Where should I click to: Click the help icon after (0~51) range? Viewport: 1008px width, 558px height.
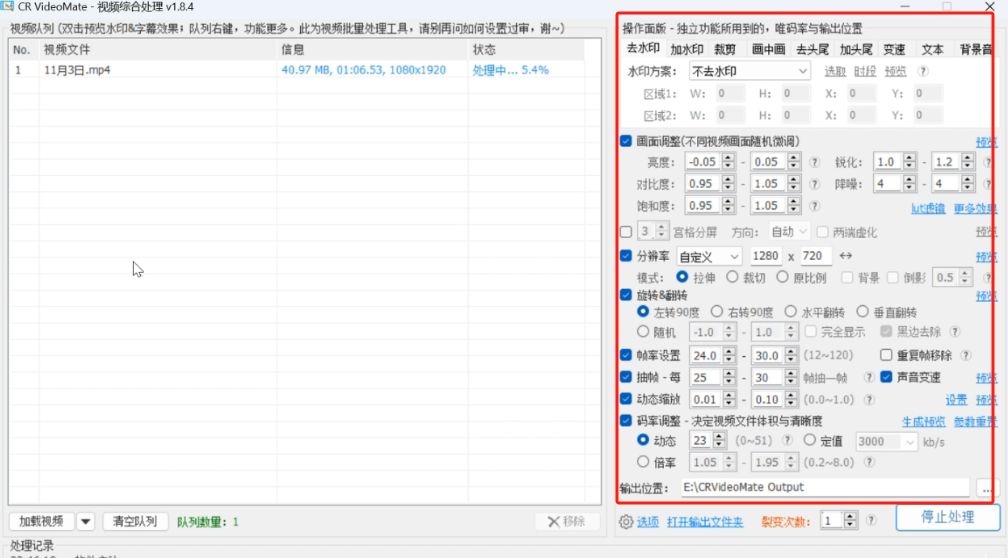787,441
